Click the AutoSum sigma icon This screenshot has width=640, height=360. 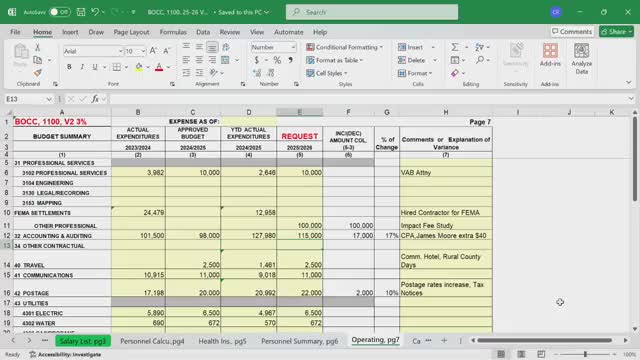point(455,47)
